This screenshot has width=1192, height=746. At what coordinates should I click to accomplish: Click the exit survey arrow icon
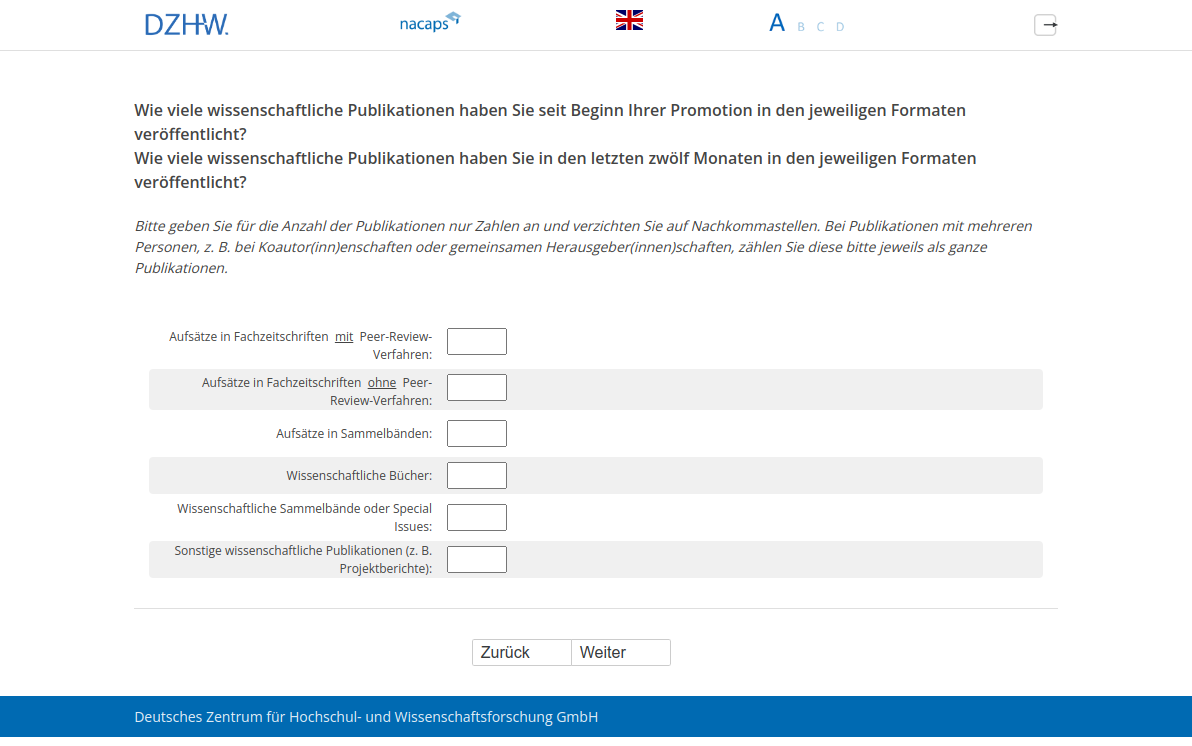1045,25
